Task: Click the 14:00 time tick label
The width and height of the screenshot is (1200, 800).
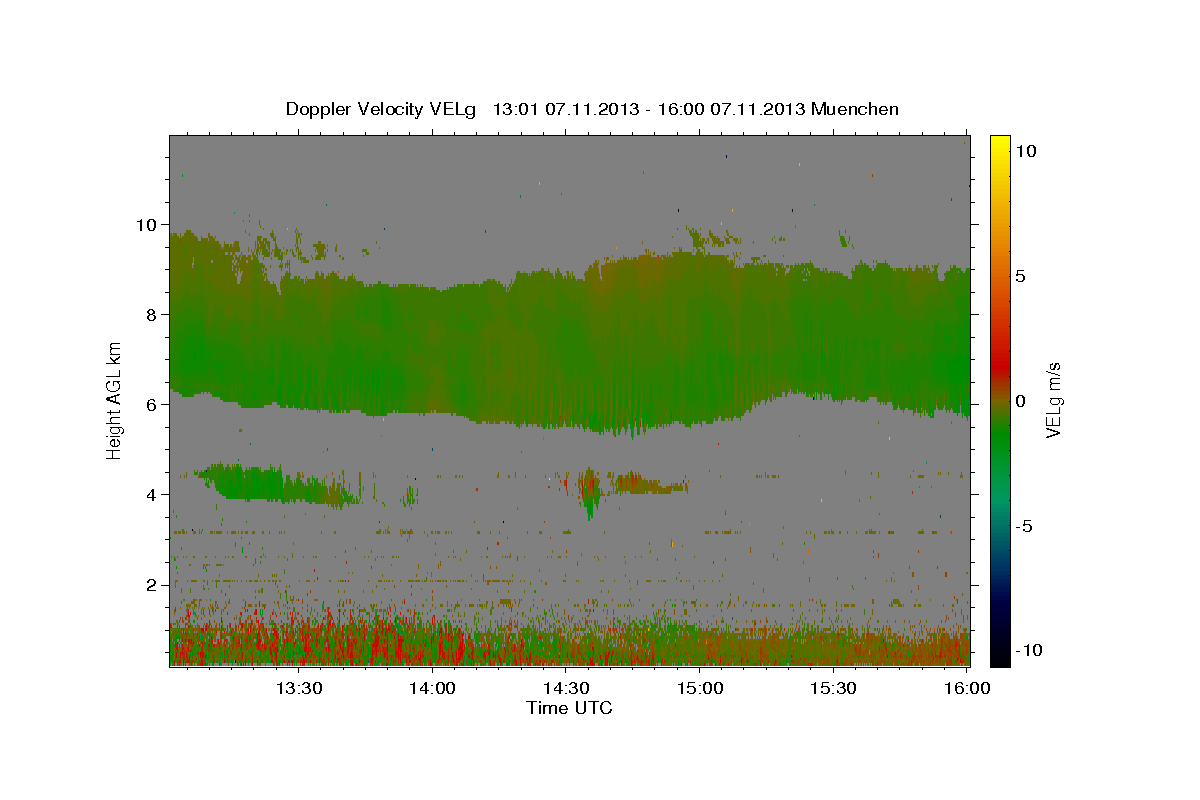Action: click(433, 688)
